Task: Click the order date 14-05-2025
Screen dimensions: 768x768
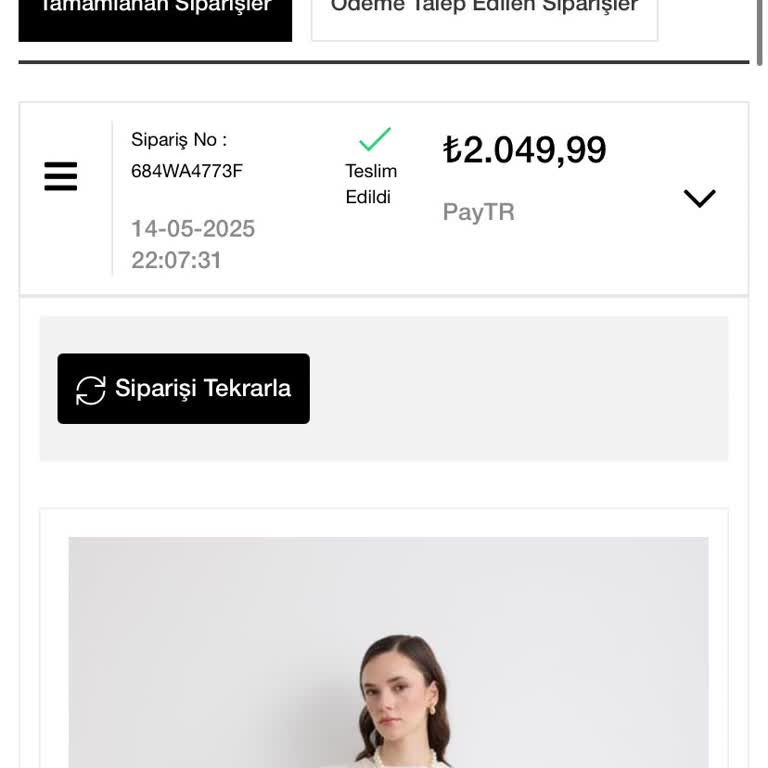Action: pyautogui.click(x=193, y=229)
